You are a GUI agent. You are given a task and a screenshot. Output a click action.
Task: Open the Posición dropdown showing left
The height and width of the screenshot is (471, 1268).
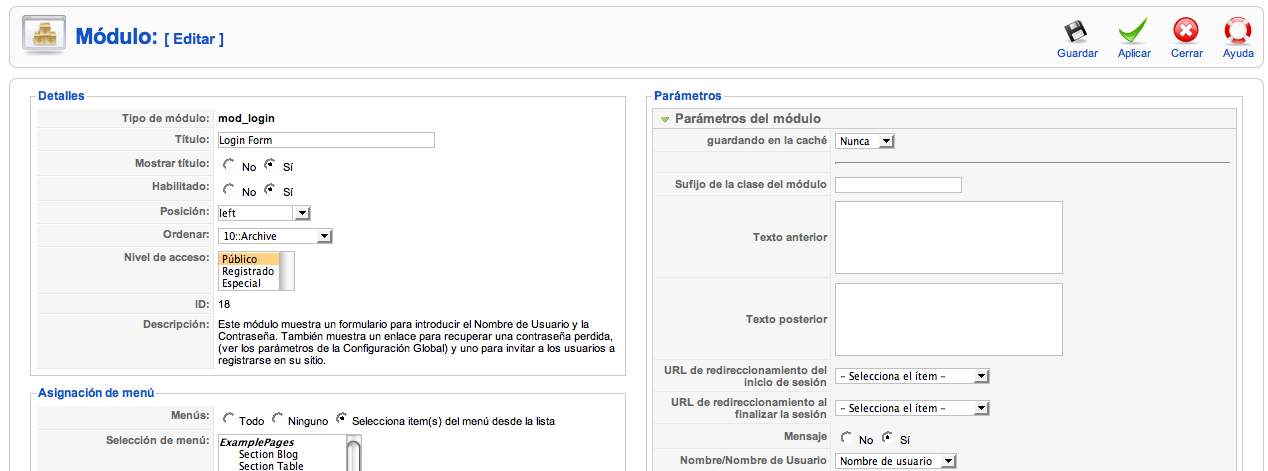[x=264, y=213]
